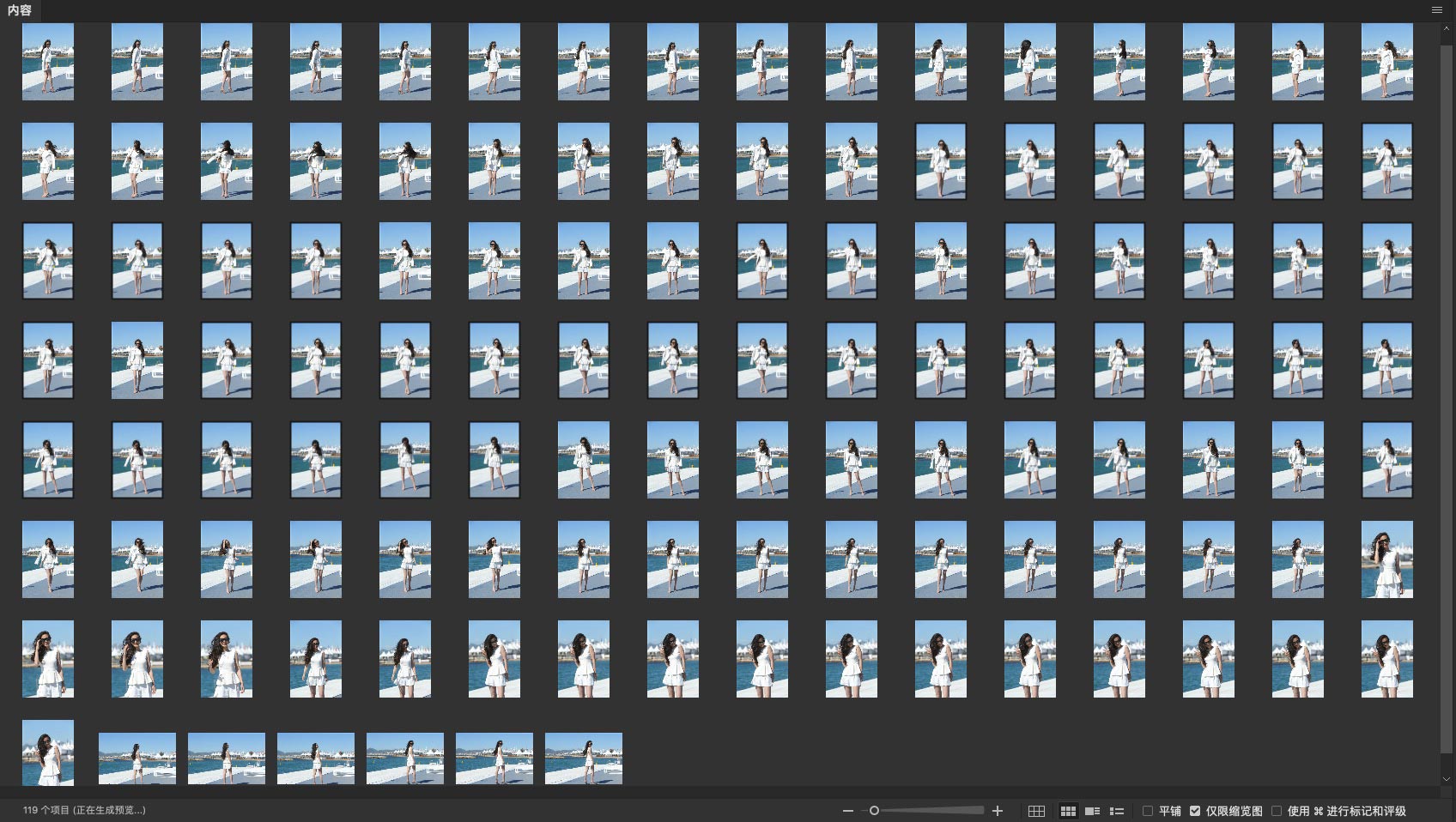
Task: Switch to the thumbnails view icon
Action: (1068, 811)
